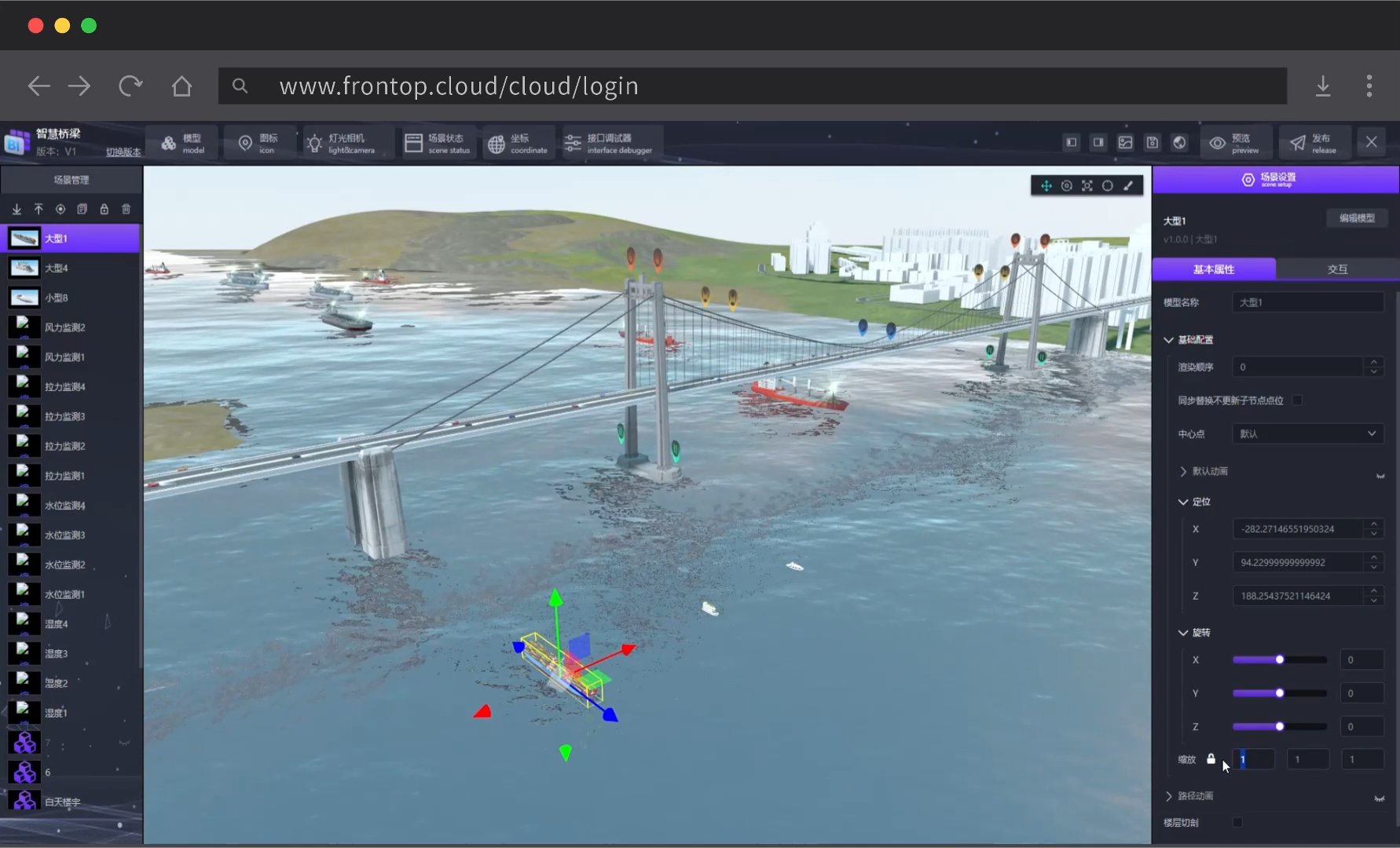Enable the 楼层切割 checkbox
1400x848 pixels.
1237,822
